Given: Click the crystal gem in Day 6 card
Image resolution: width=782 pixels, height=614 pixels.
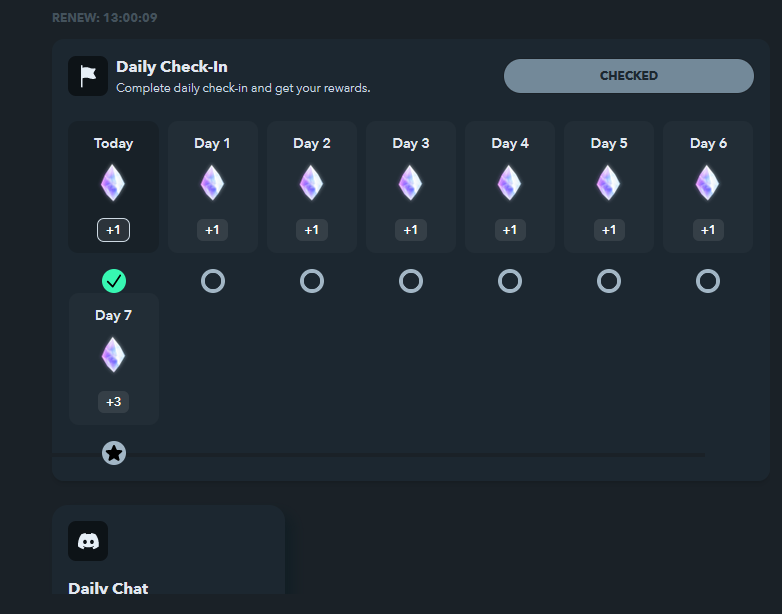Looking at the screenshot, I should [708, 183].
